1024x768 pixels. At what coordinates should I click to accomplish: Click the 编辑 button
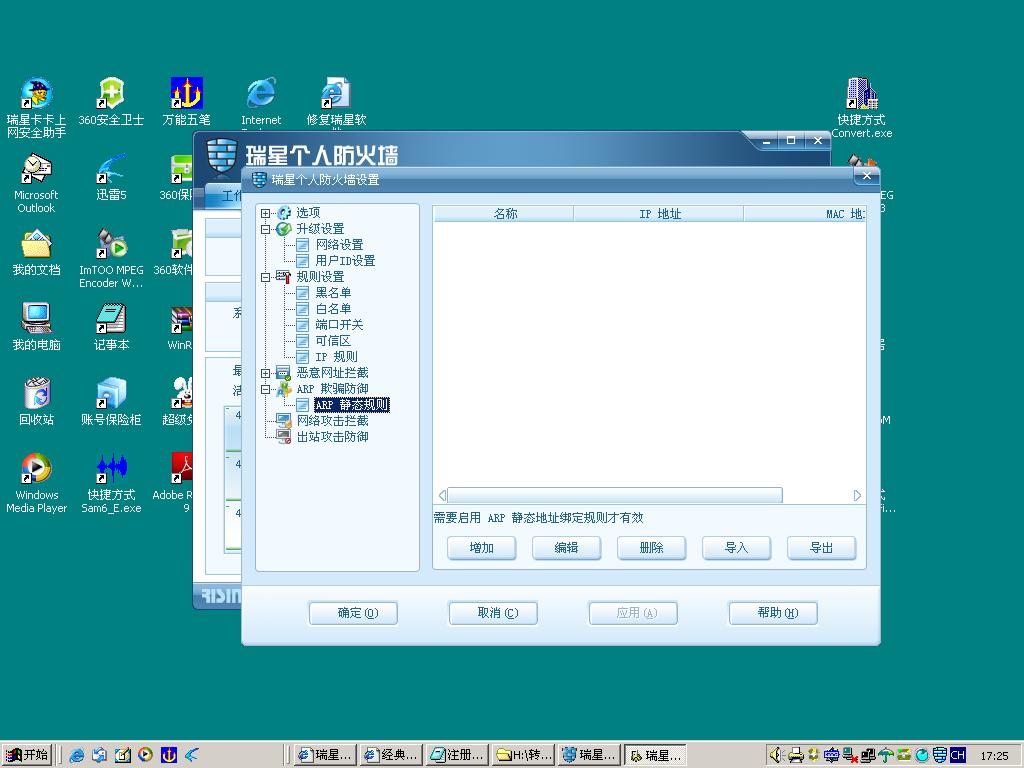(x=566, y=548)
